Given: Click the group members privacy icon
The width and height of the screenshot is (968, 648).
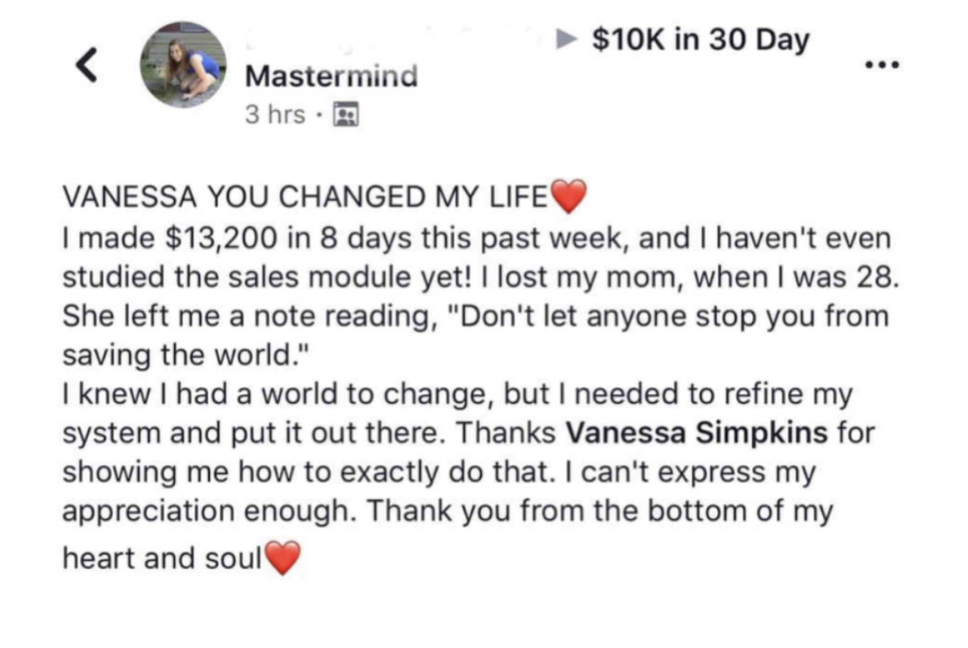Looking at the screenshot, I should [345, 115].
